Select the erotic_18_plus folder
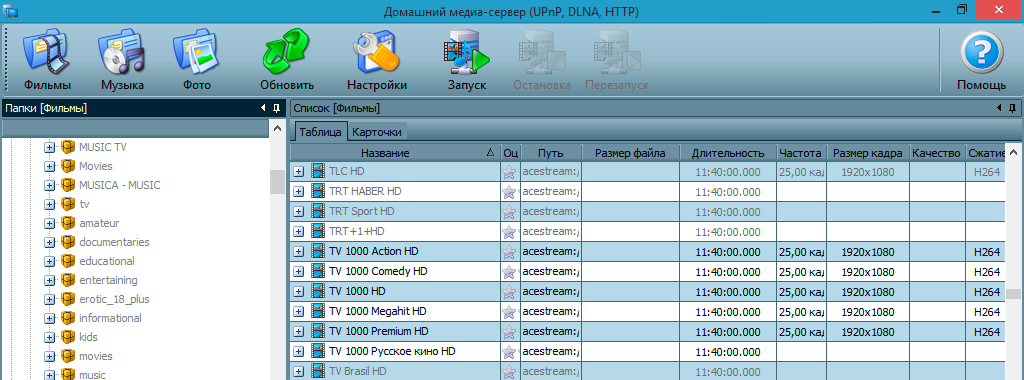 114,299
